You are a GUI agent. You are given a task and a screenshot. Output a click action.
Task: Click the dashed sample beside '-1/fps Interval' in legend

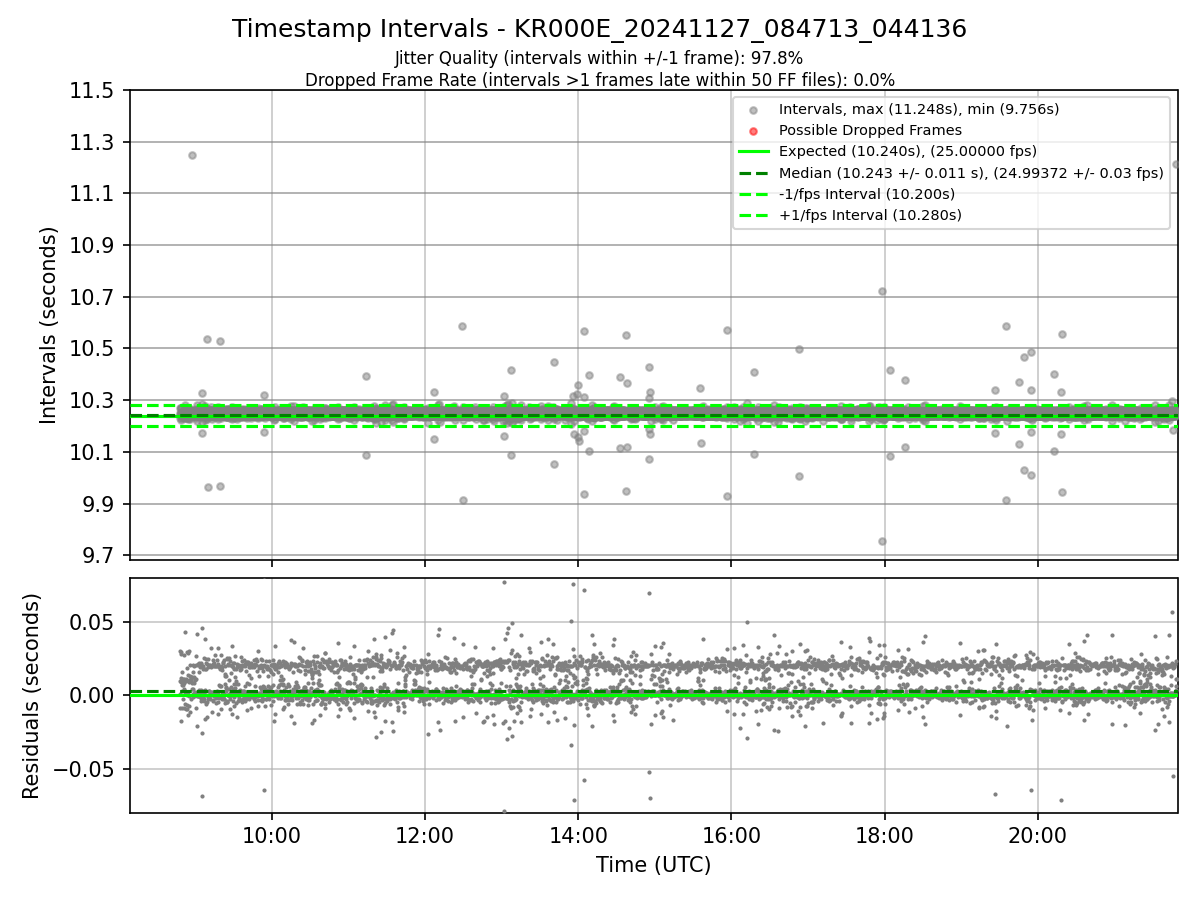(x=754, y=194)
